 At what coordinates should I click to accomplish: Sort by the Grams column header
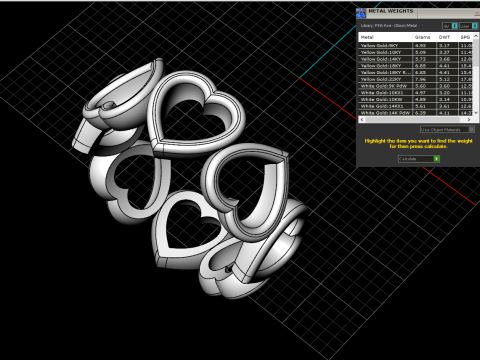424,37
